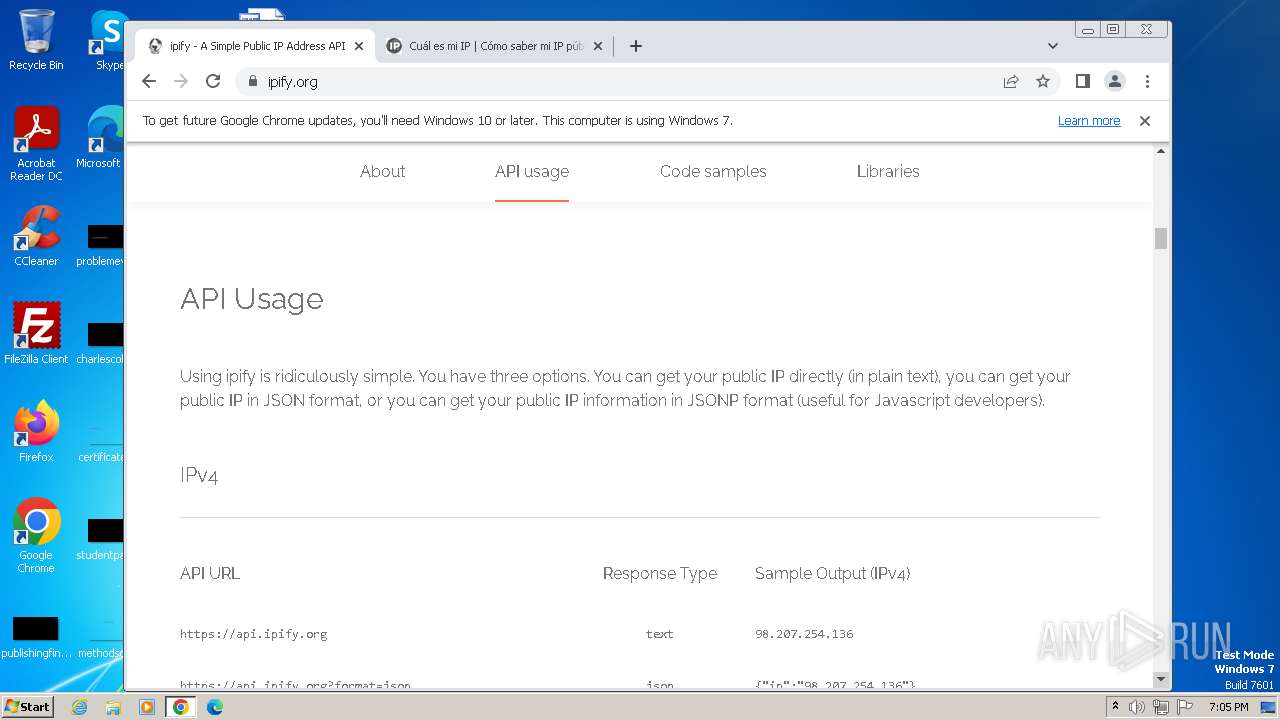Image resolution: width=1280 pixels, height=720 pixels.
Task: Open the Chrome three-dot menu
Action: (x=1147, y=81)
